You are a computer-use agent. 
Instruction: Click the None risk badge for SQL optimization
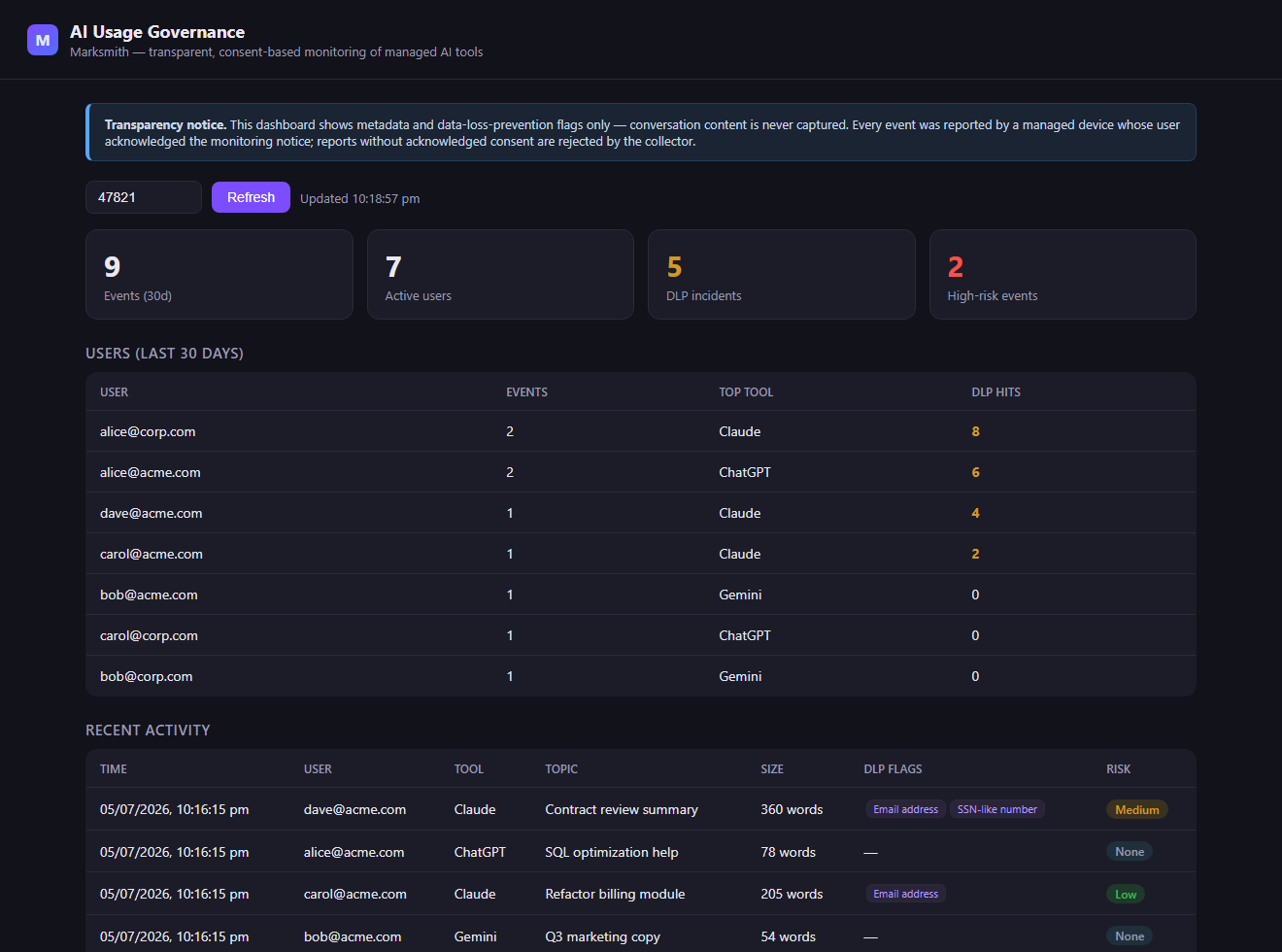tap(1130, 852)
